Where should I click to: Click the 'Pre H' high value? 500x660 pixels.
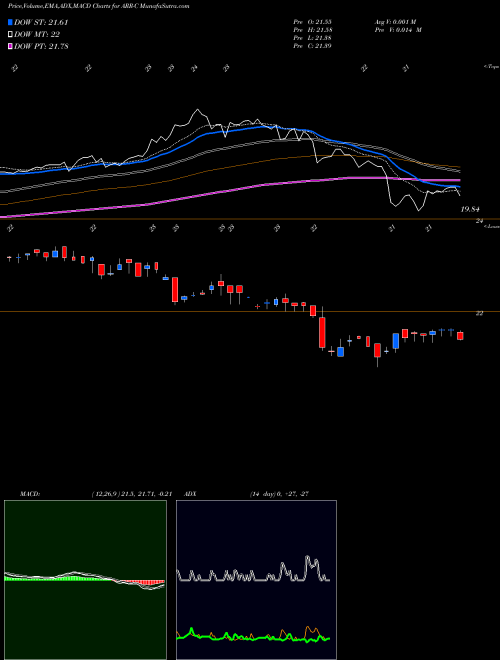[312, 30]
